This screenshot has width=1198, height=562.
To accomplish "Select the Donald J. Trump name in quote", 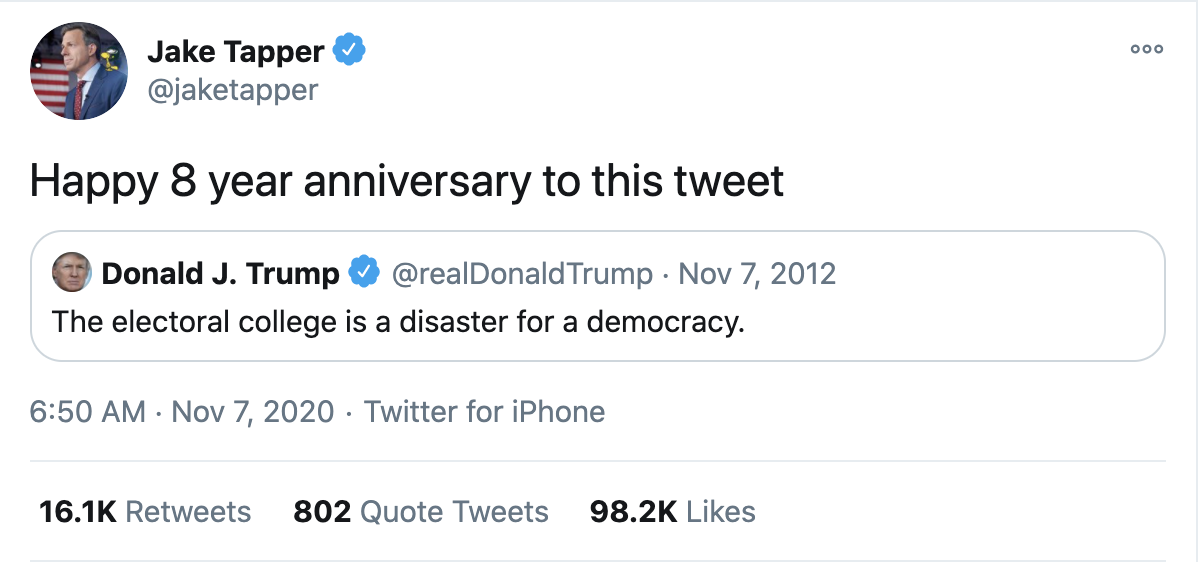I will pos(220,273).
